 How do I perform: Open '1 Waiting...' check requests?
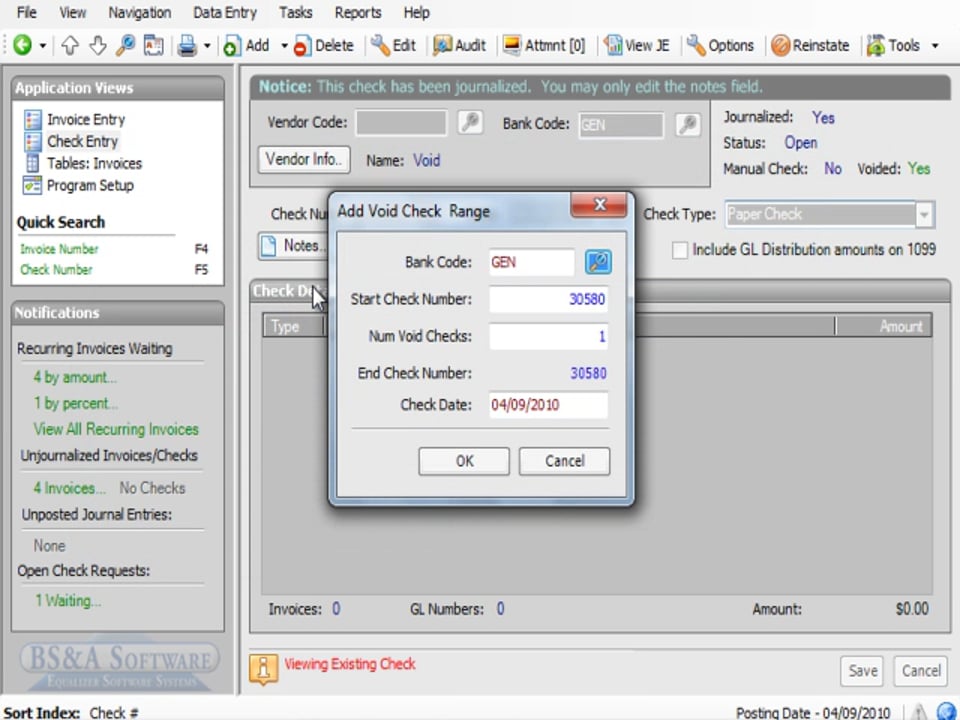[68, 601]
